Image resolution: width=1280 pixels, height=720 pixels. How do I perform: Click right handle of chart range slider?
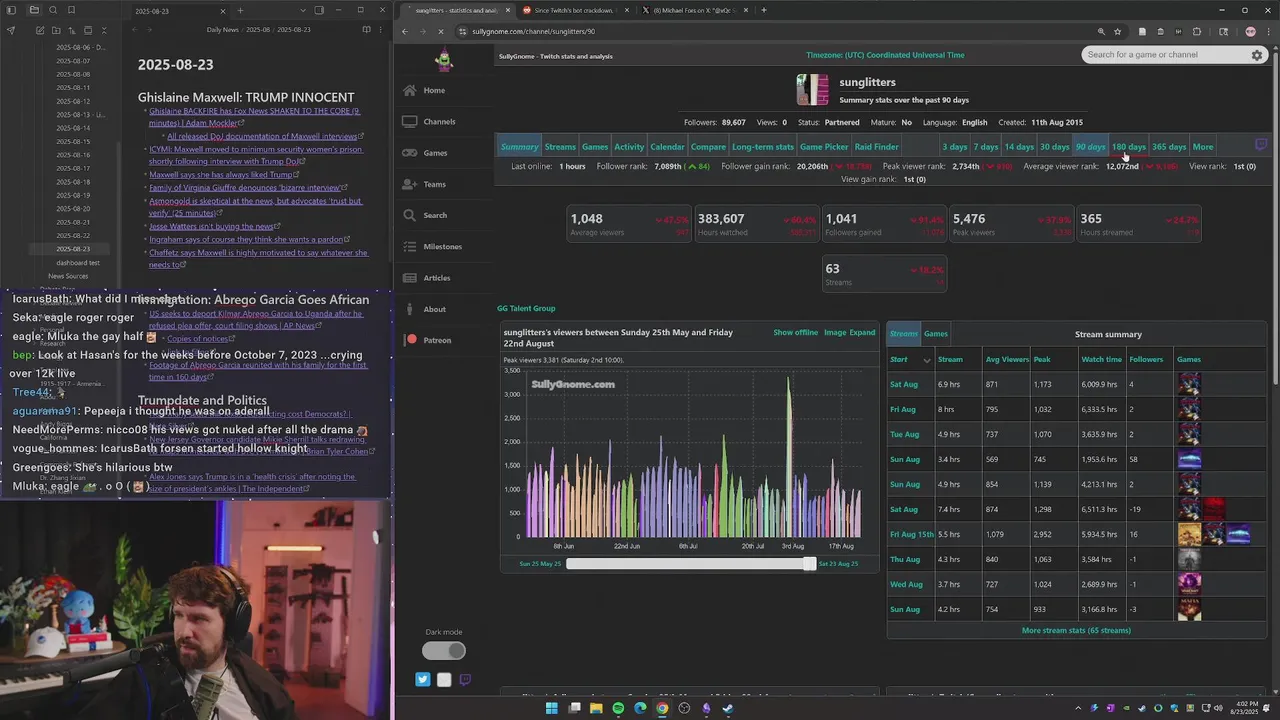tap(809, 564)
